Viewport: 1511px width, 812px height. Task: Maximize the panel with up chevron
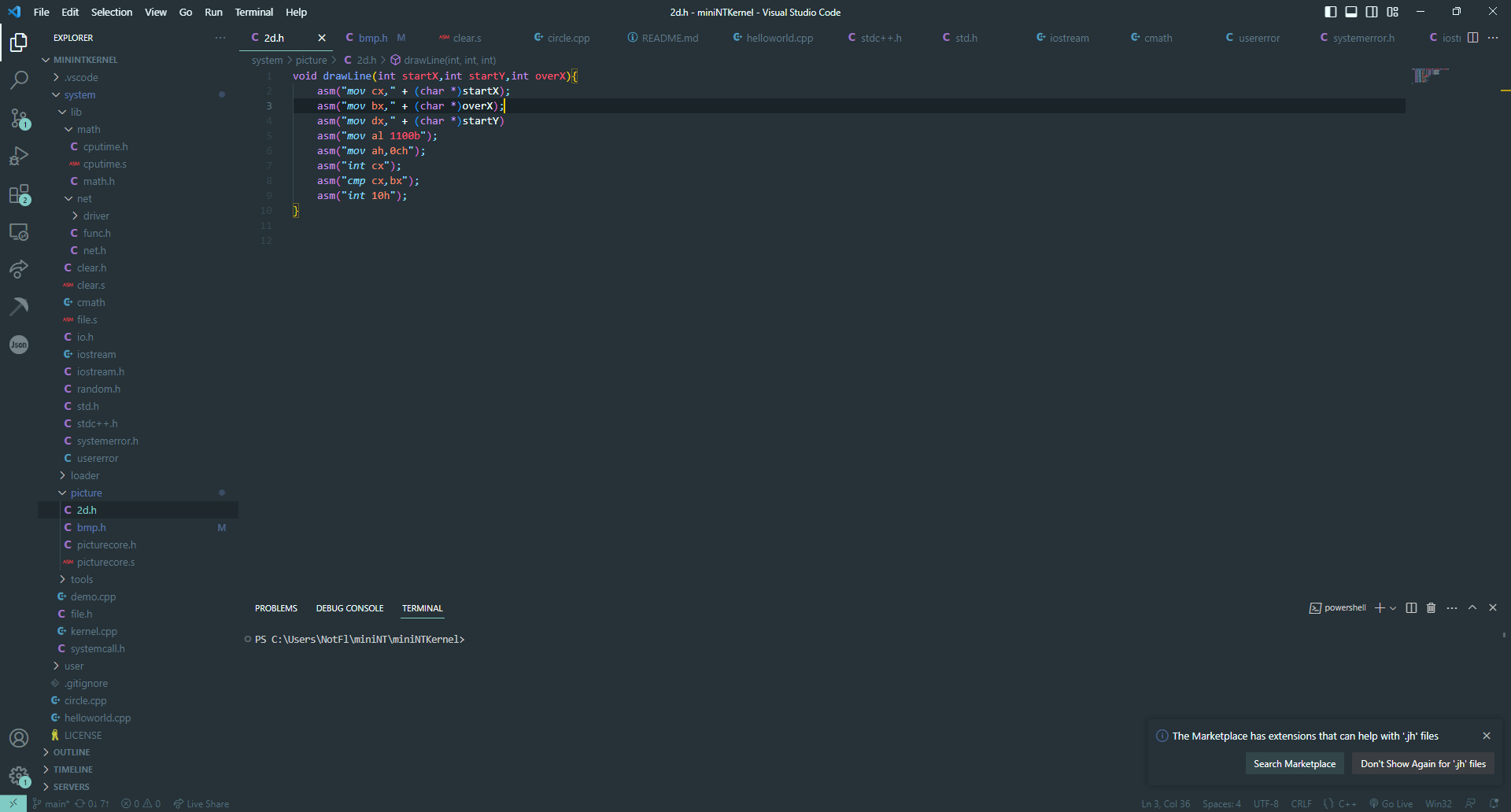coord(1472,608)
